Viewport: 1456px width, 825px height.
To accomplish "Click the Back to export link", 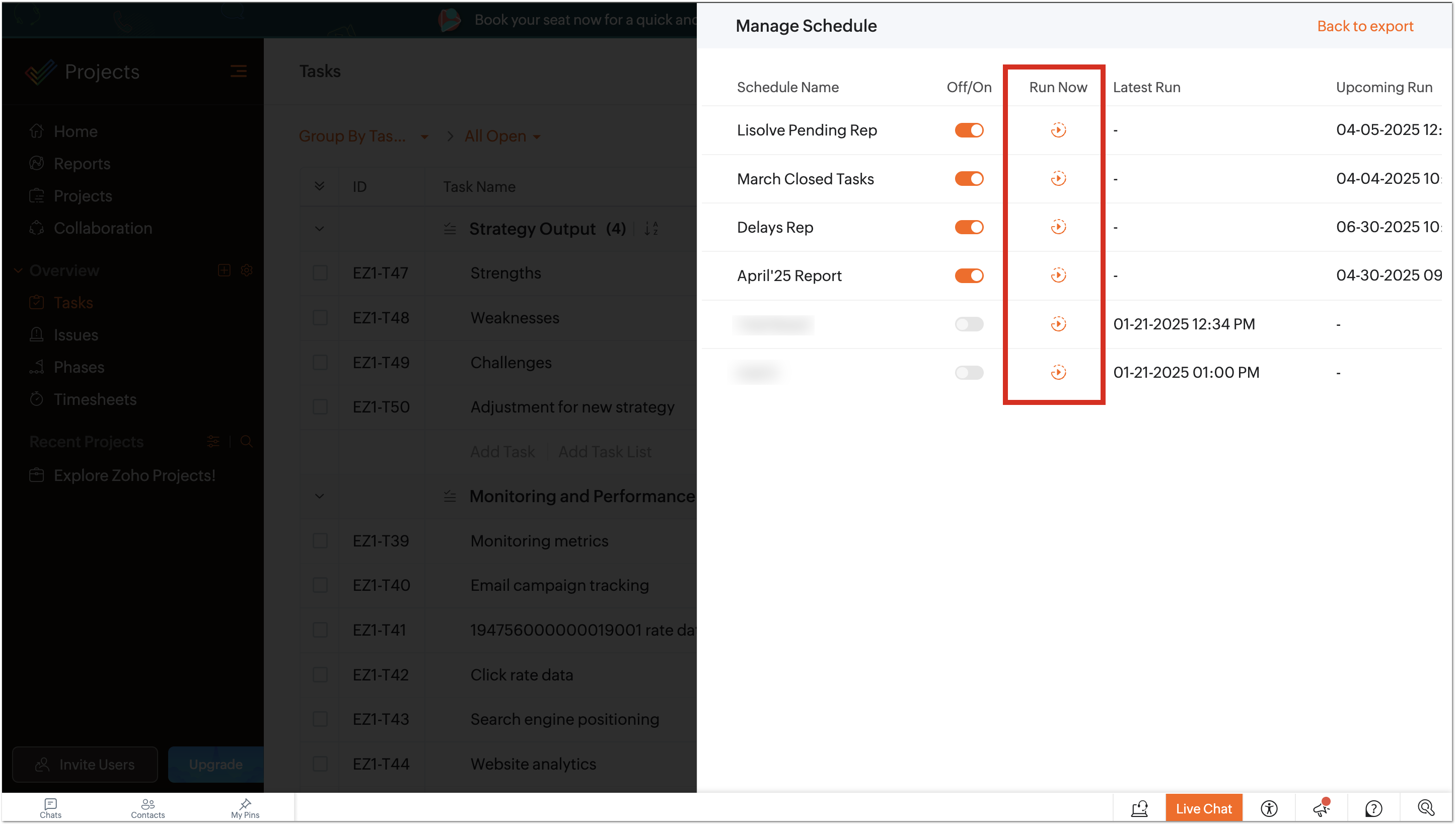I will coord(1364,26).
